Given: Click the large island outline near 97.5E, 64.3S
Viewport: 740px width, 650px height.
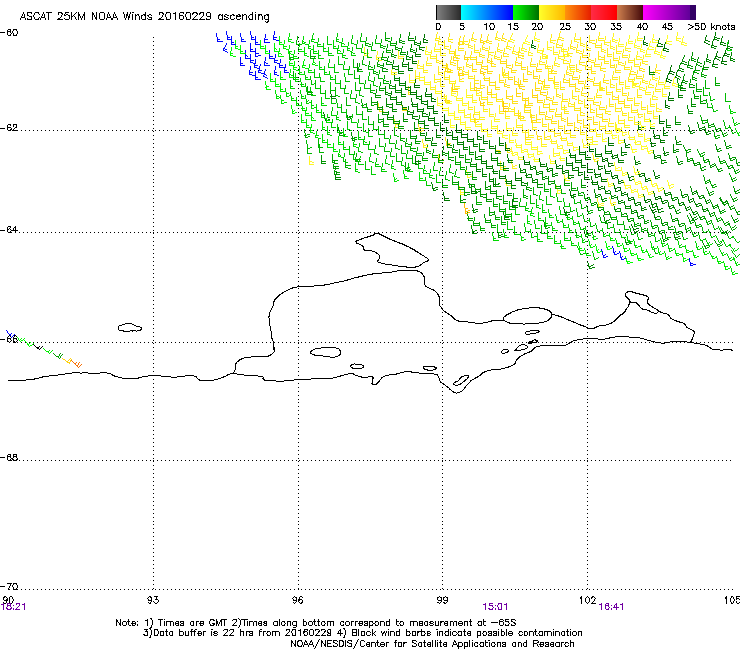Looking at the screenshot, I should click(x=392, y=250).
